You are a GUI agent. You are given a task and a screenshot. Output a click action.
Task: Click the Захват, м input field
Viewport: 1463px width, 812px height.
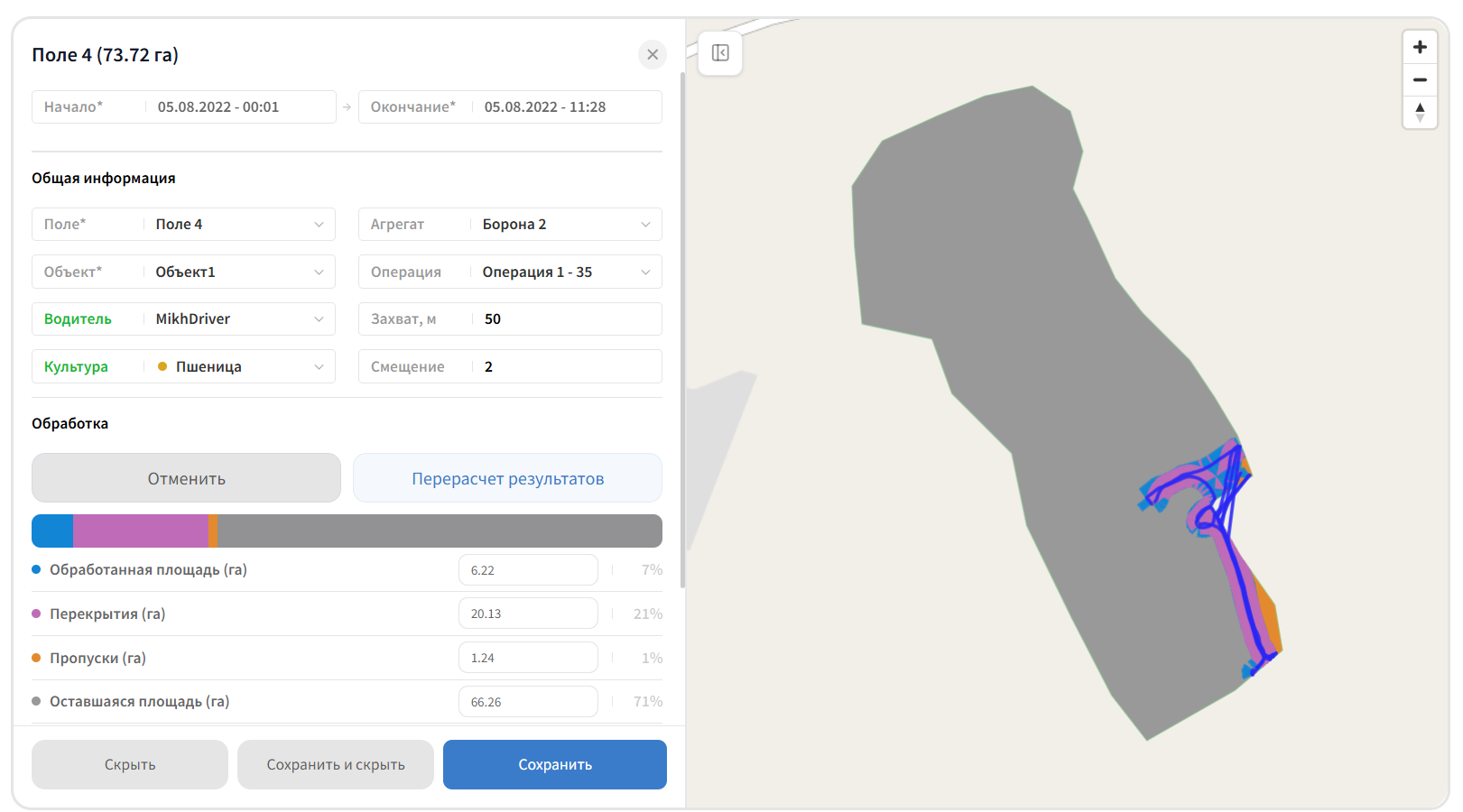pos(510,318)
